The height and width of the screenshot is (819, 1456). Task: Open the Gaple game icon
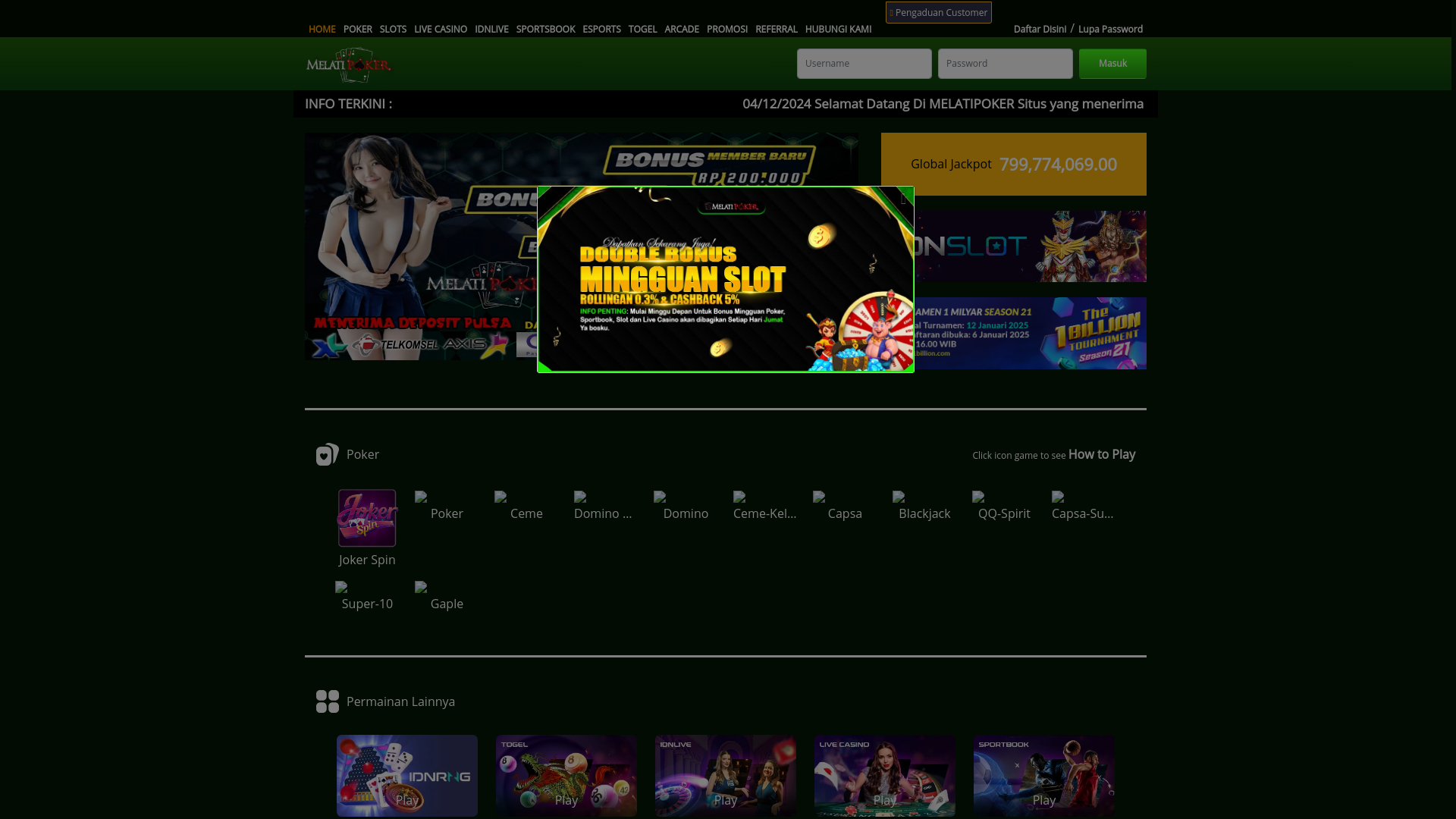[x=421, y=587]
